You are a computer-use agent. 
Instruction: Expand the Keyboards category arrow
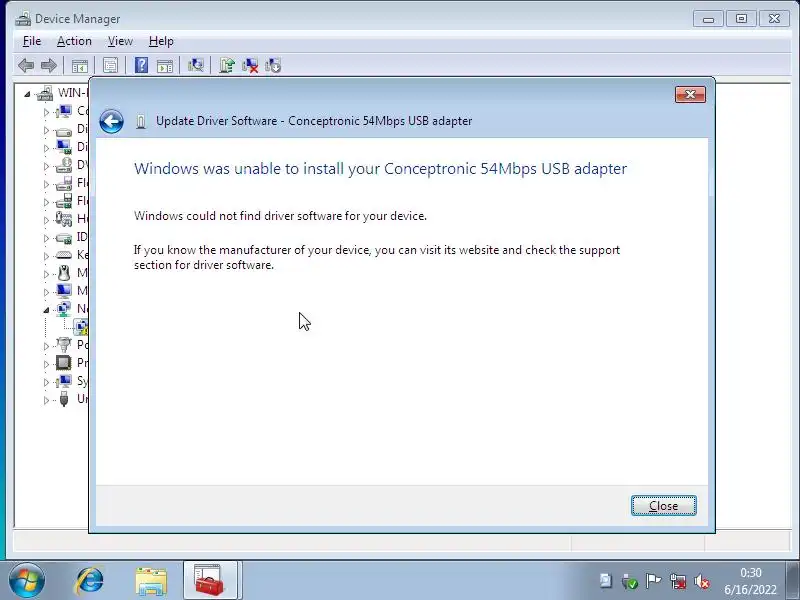pos(46,256)
